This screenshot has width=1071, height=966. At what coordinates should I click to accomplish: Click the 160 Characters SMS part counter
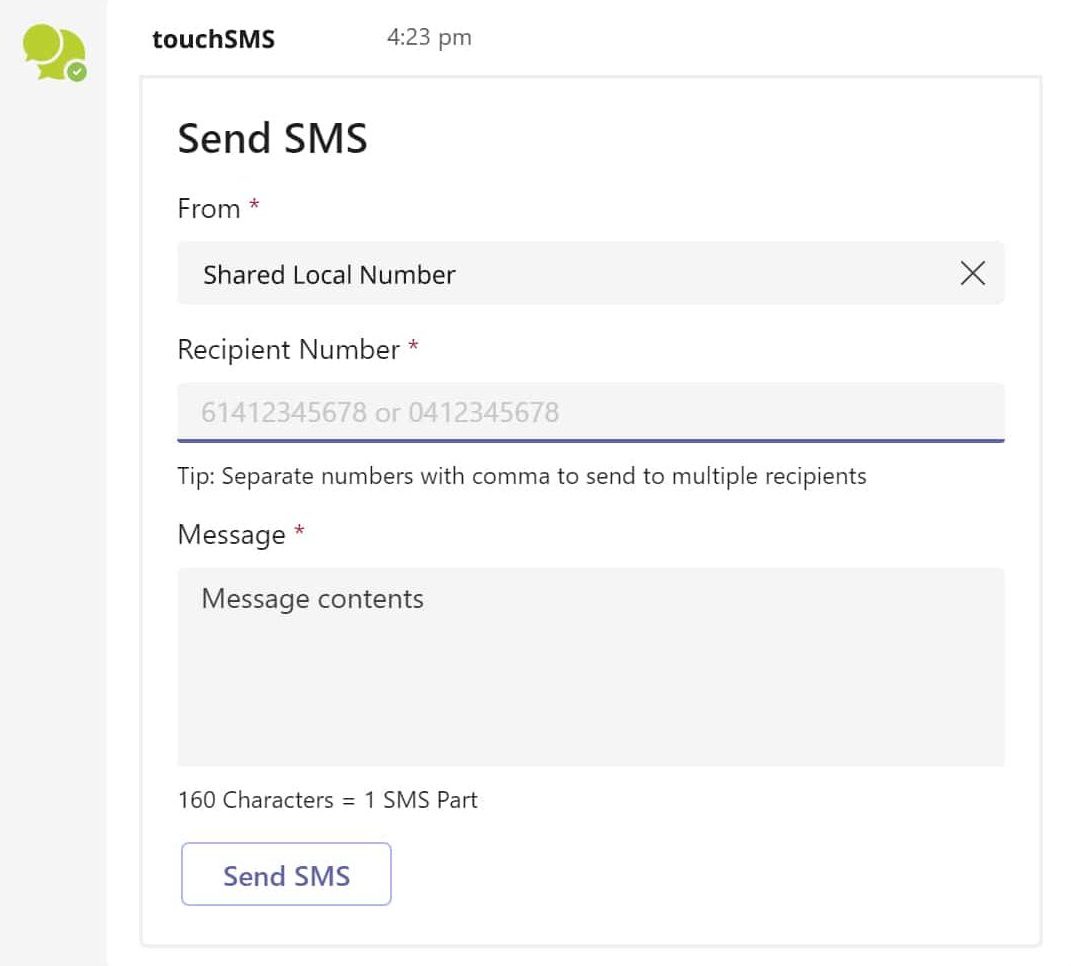click(327, 800)
